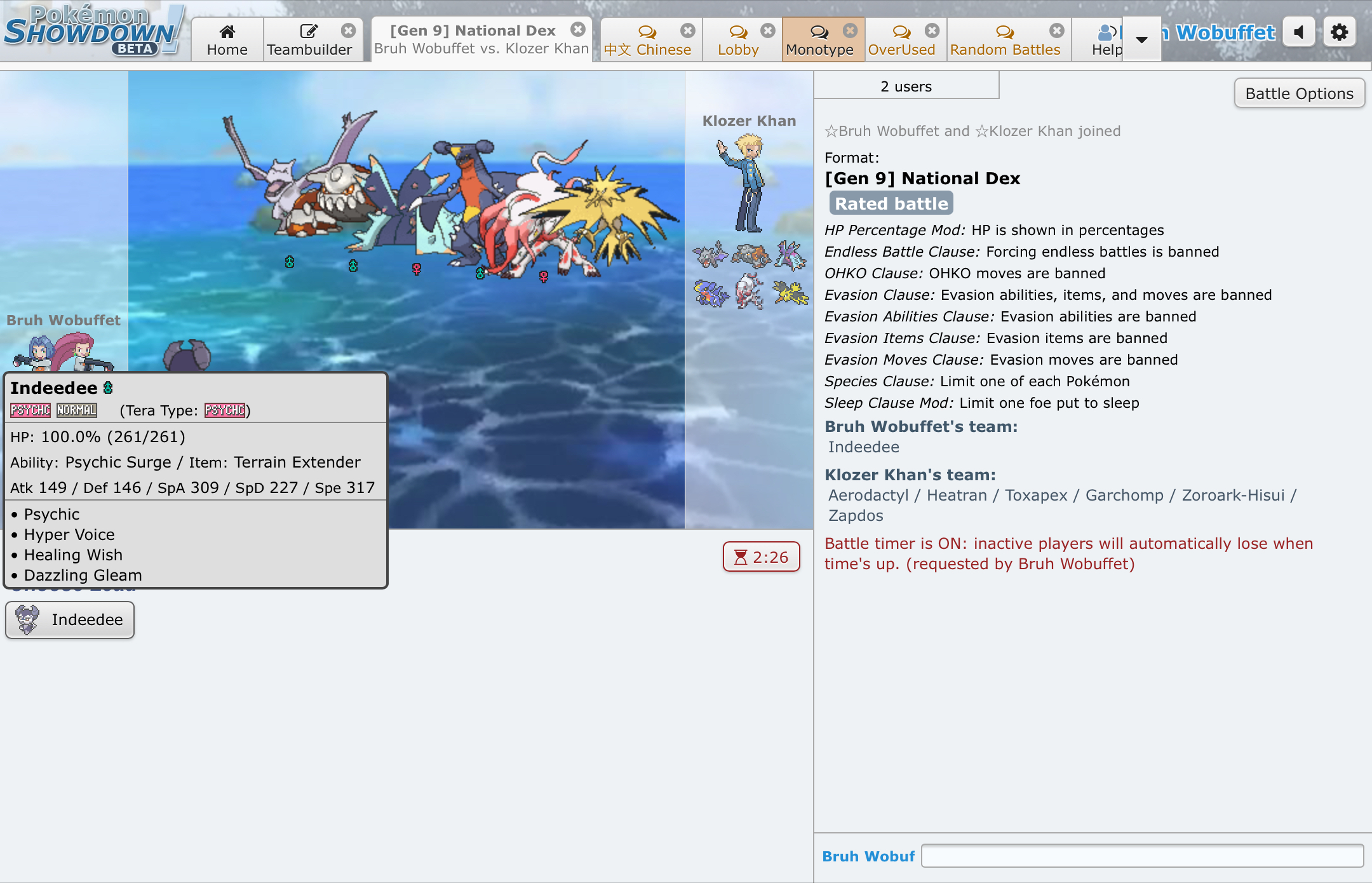Expand the hidden tabs dropdown arrow
Image resolution: width=1372 pixels, height=883 pixels.
[x=1141, y=39]
